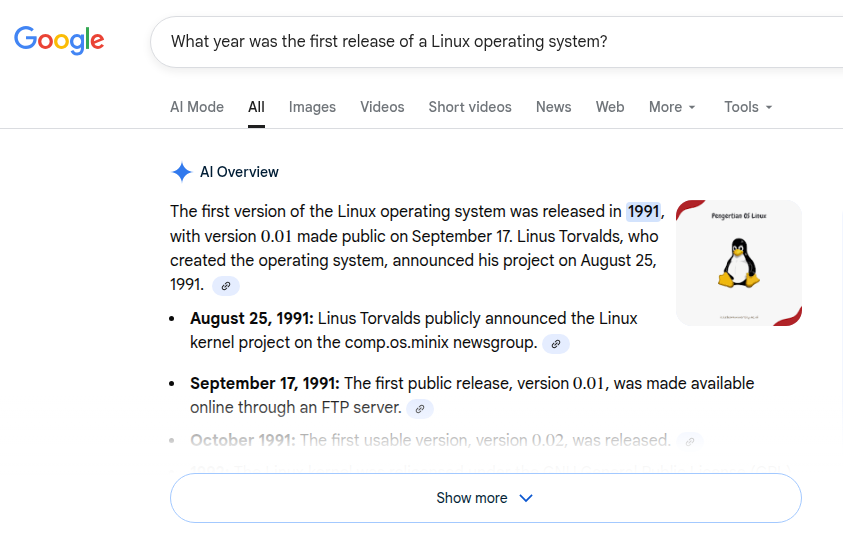Open source link icon after October 1991 line
Image resolution: width=843 pixels, height=537 pixels.
(689, 440)
